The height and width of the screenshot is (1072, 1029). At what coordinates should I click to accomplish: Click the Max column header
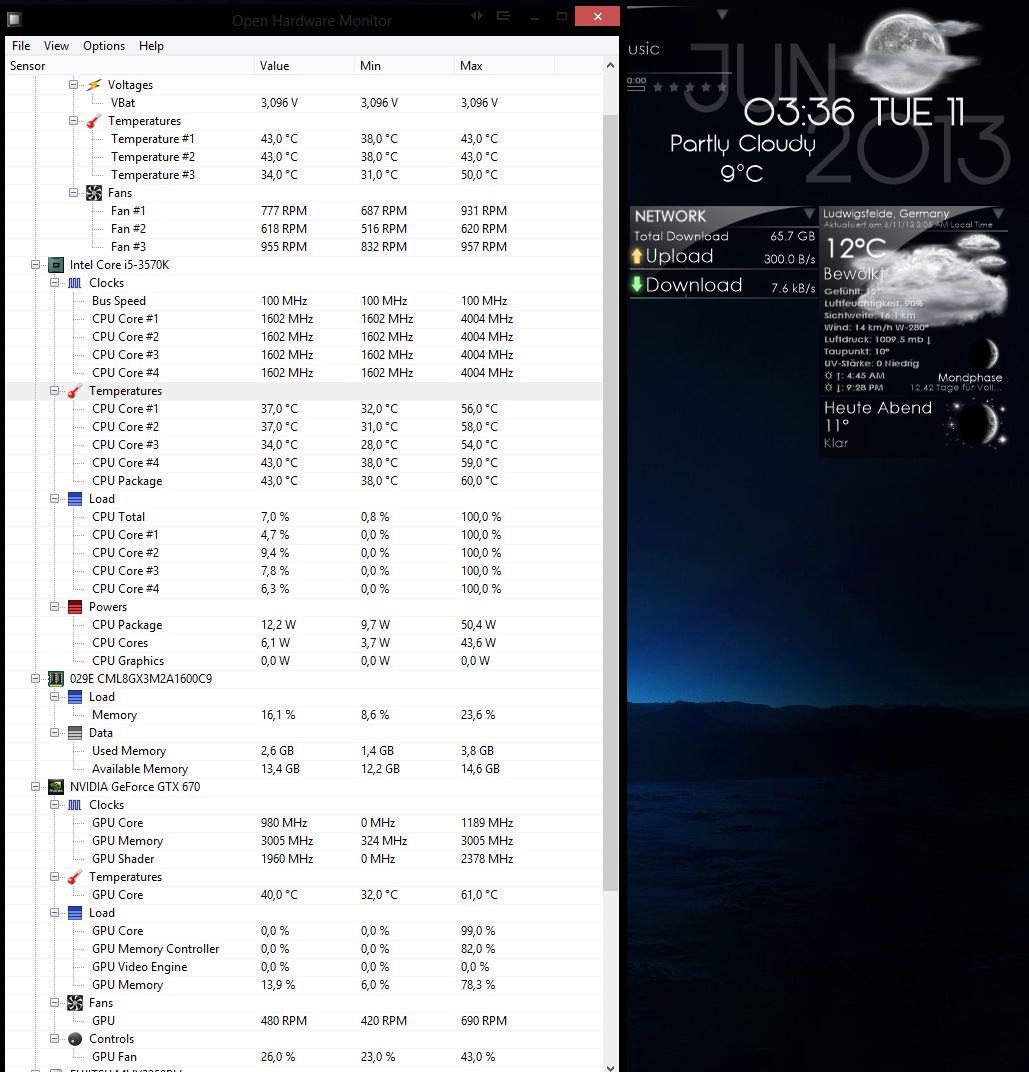click(x=504, y=66)
